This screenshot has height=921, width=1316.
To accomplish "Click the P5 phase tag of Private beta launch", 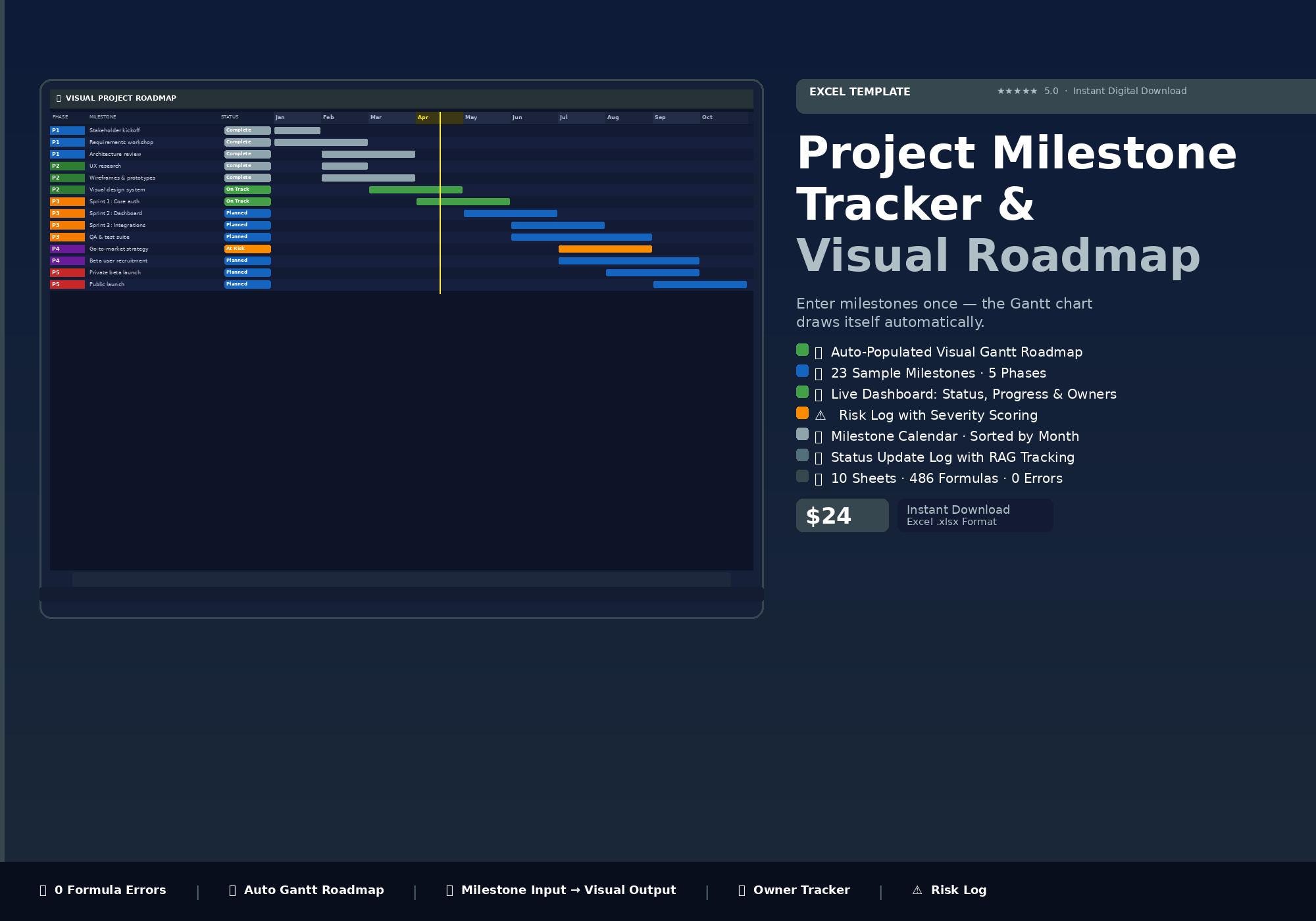I will [x=67, y=272].
